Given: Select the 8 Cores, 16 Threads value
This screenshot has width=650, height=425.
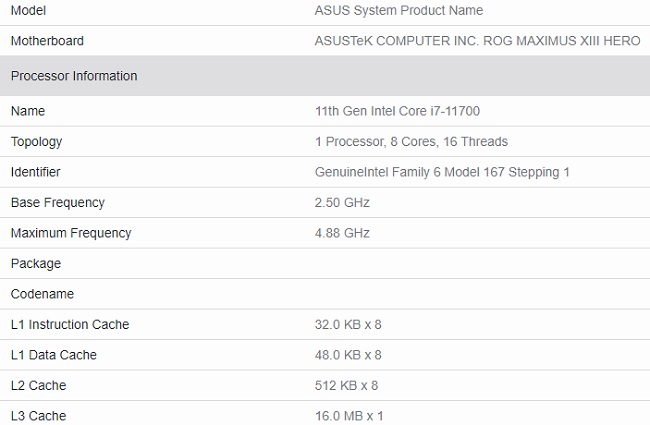Looking at the screenshot, I should click(449, 142).
